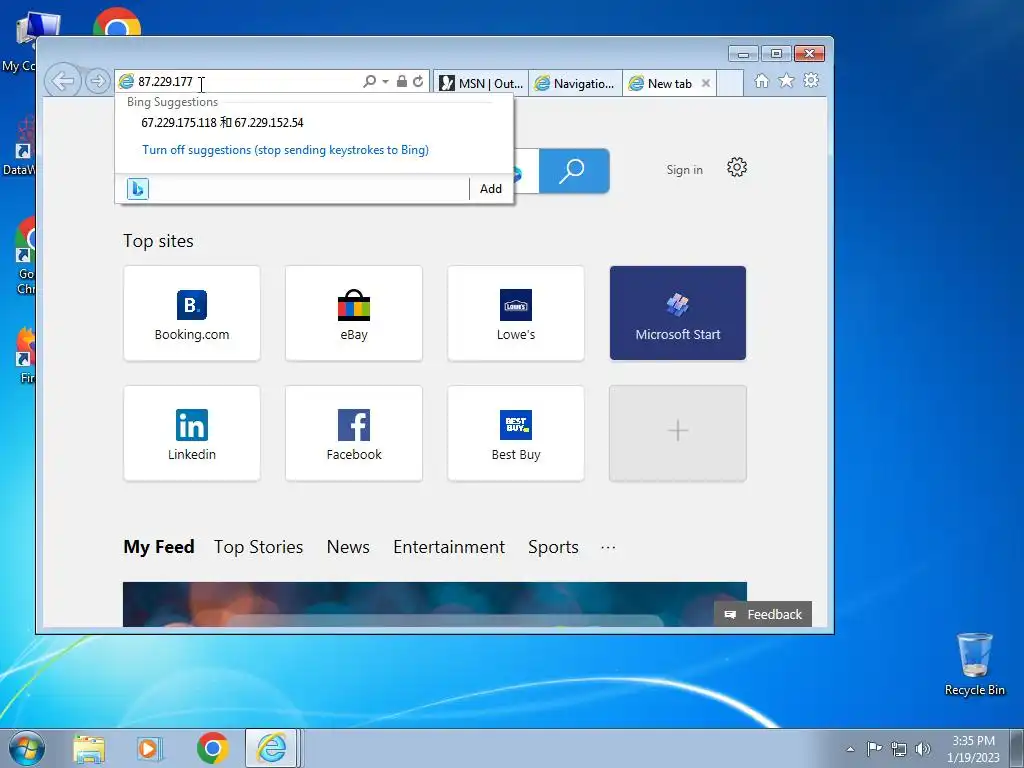Show hidden tray icons arrow
The height and width of the screenshot is (768, 1024).
(850, 749)
